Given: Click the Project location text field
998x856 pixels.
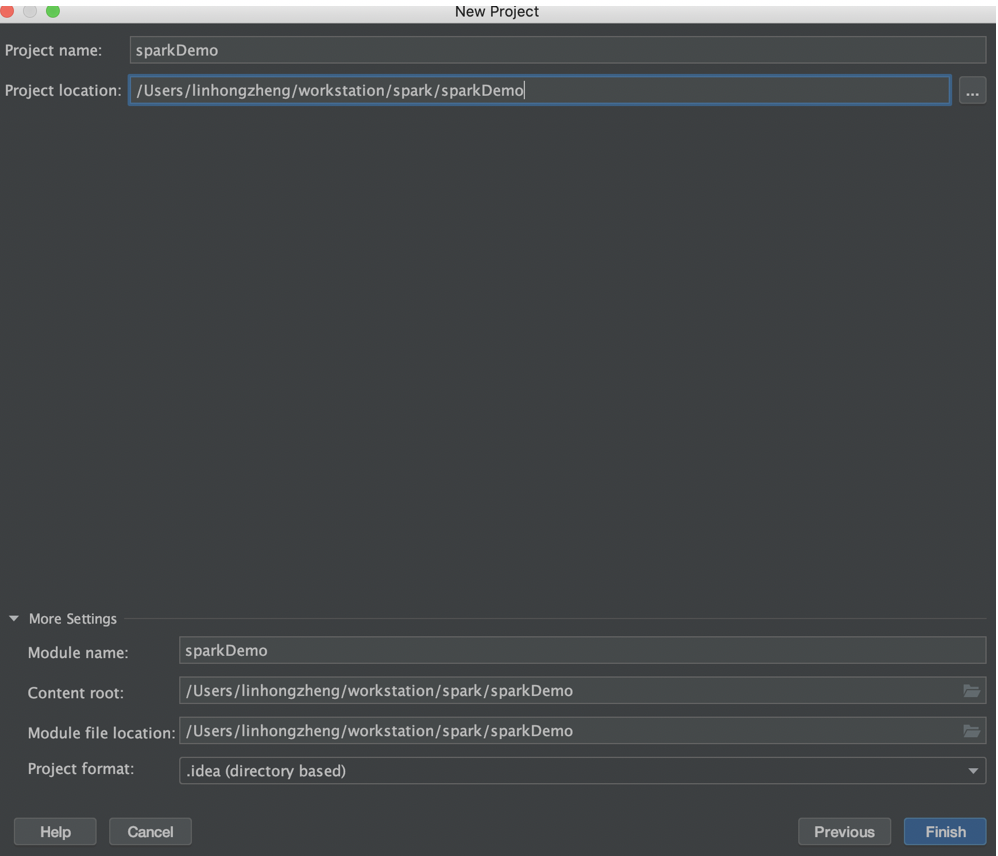Looking at the screenshot, I should click(540, 90).
